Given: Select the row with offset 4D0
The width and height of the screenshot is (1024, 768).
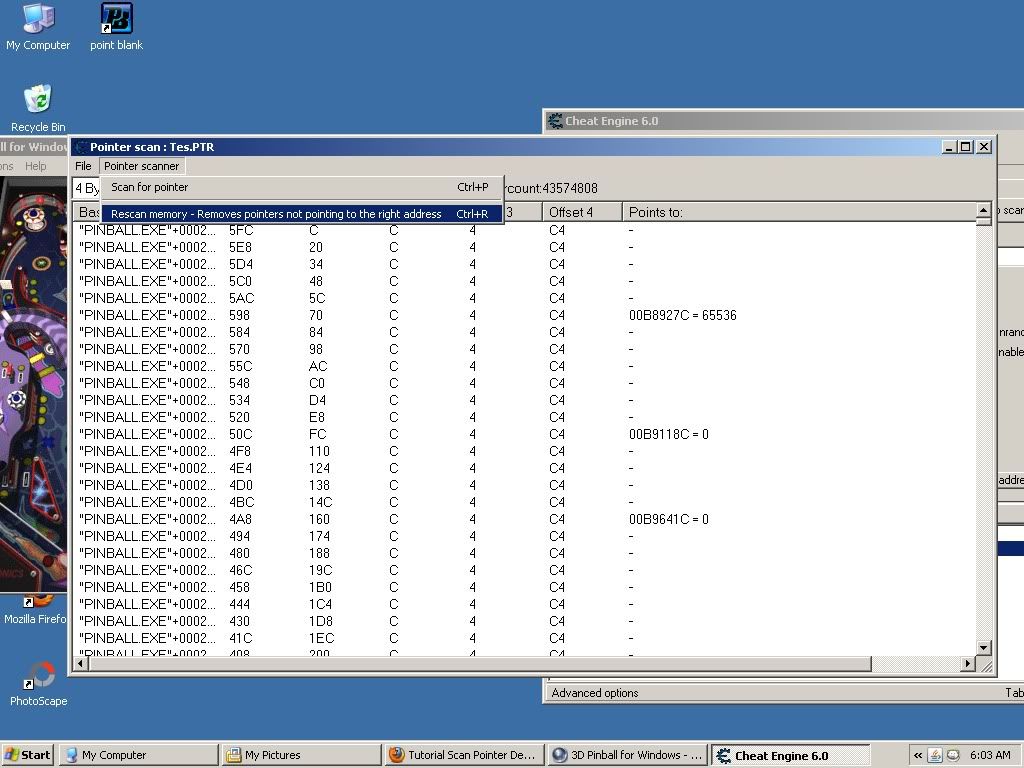Looking at the screenshot, I should [x=526, y=485].
